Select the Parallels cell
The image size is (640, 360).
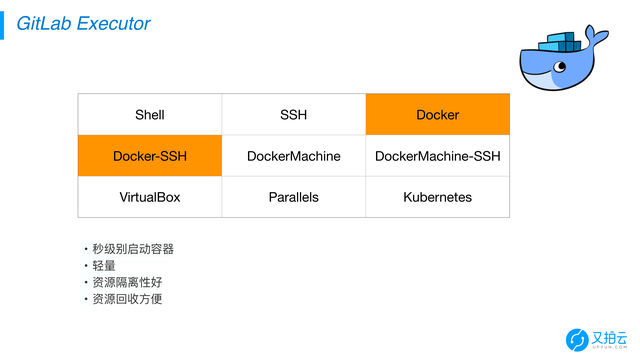(x=293, y=197)
